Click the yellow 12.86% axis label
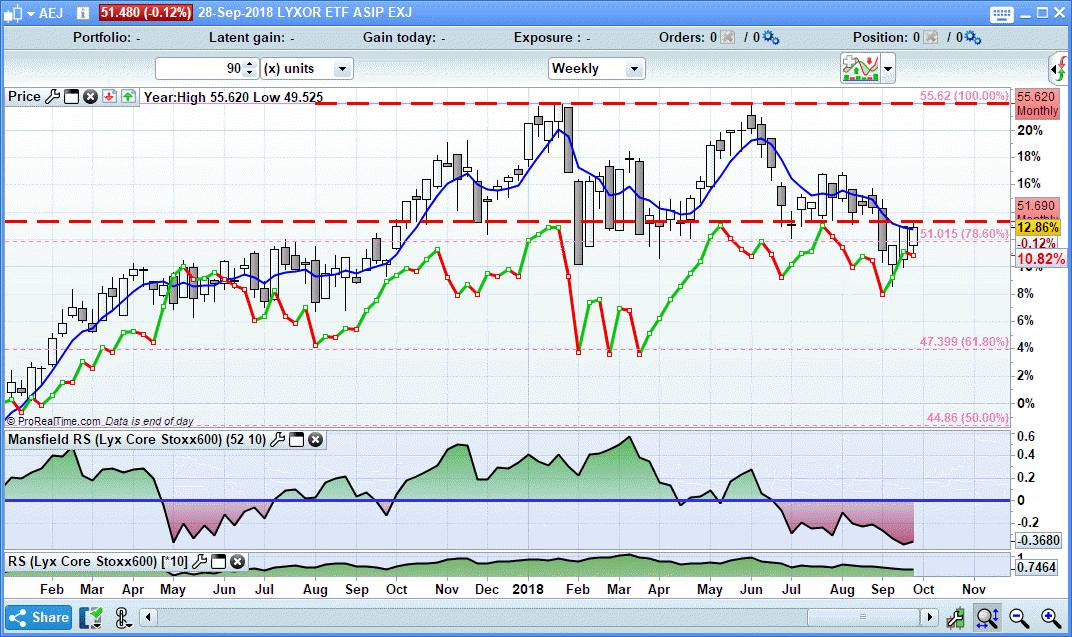 click(1038, 228)
